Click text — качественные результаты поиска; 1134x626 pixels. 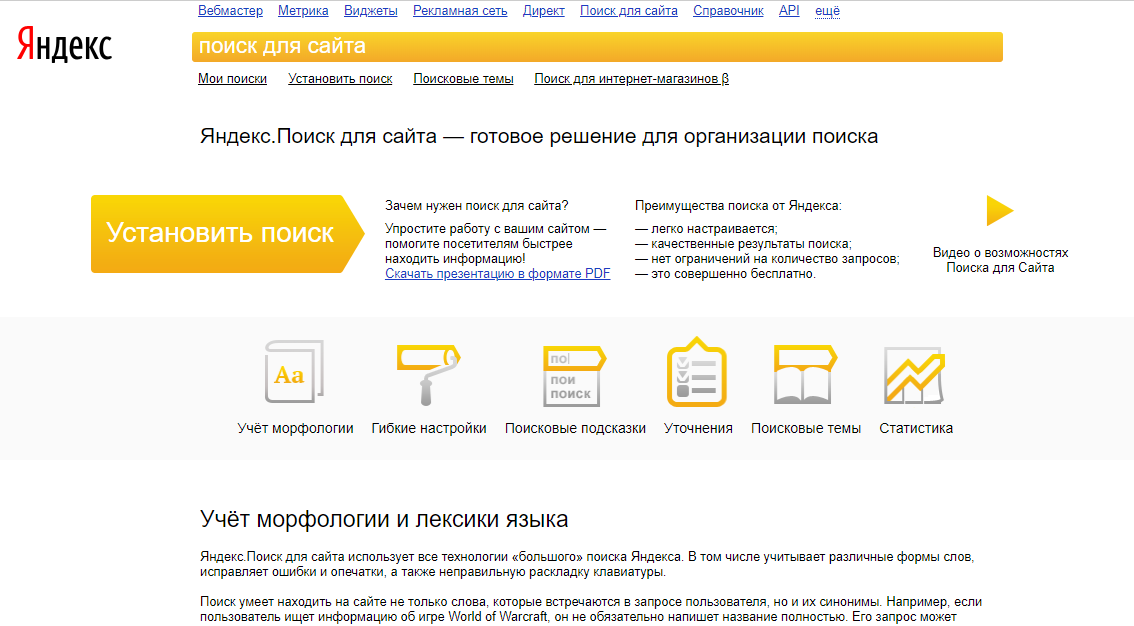pos(743,244)
